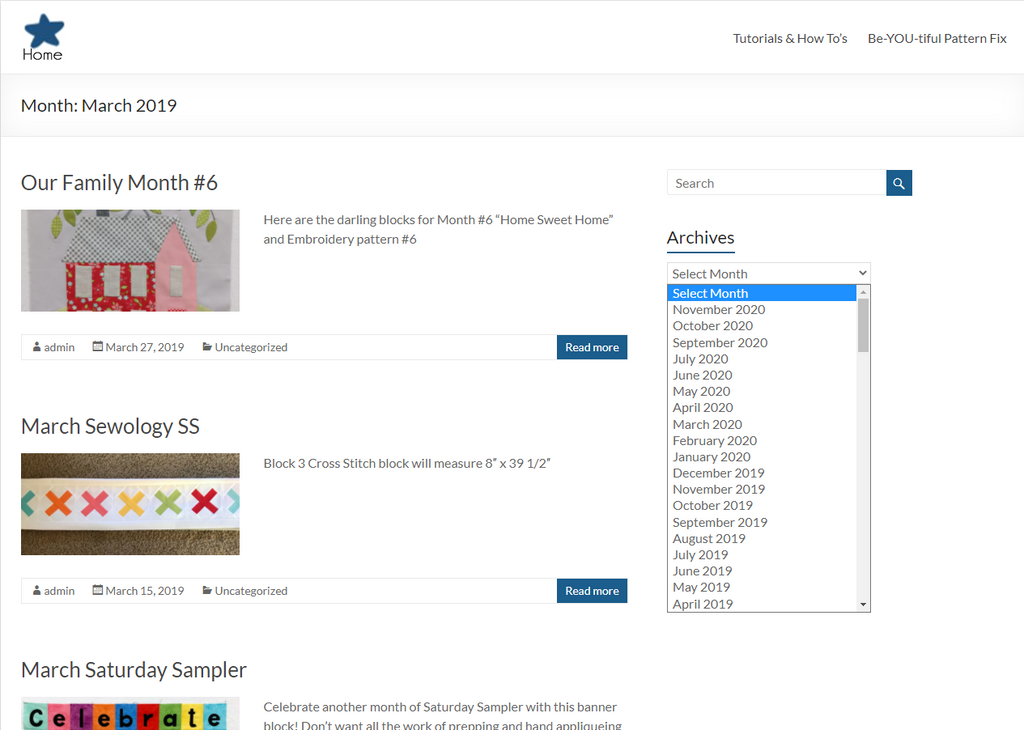1024x730 pixels.
Task: Click the Uncategorized link under Our Family Month #6
Action: 251,347
